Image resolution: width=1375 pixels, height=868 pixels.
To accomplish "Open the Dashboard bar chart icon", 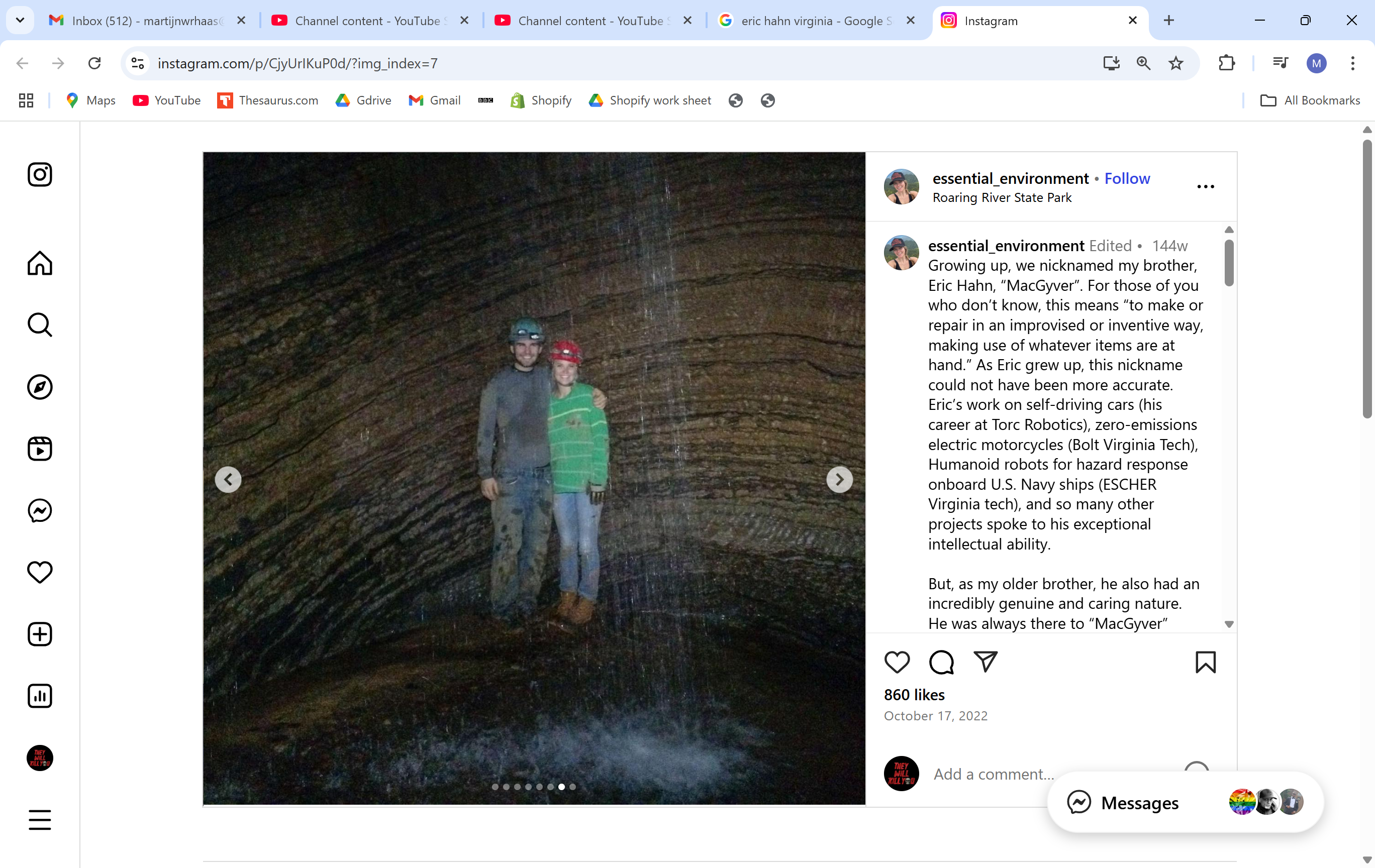I will coord(39,696).
